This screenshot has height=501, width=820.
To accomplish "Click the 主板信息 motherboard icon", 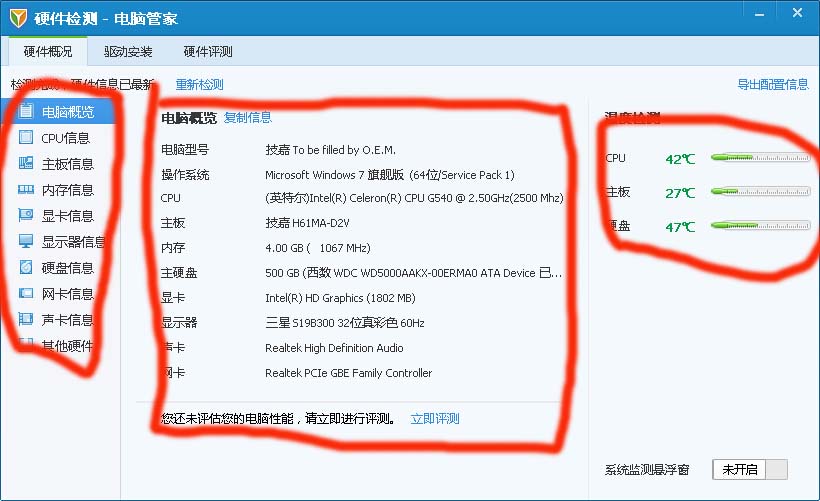I will click(x=27, y=164).
